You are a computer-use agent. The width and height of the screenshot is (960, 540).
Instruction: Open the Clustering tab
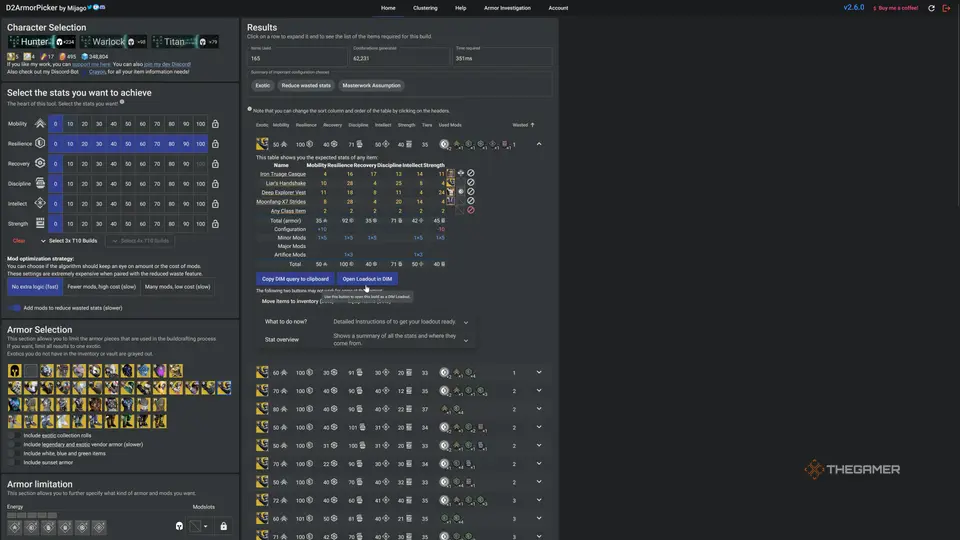[425, 8]
